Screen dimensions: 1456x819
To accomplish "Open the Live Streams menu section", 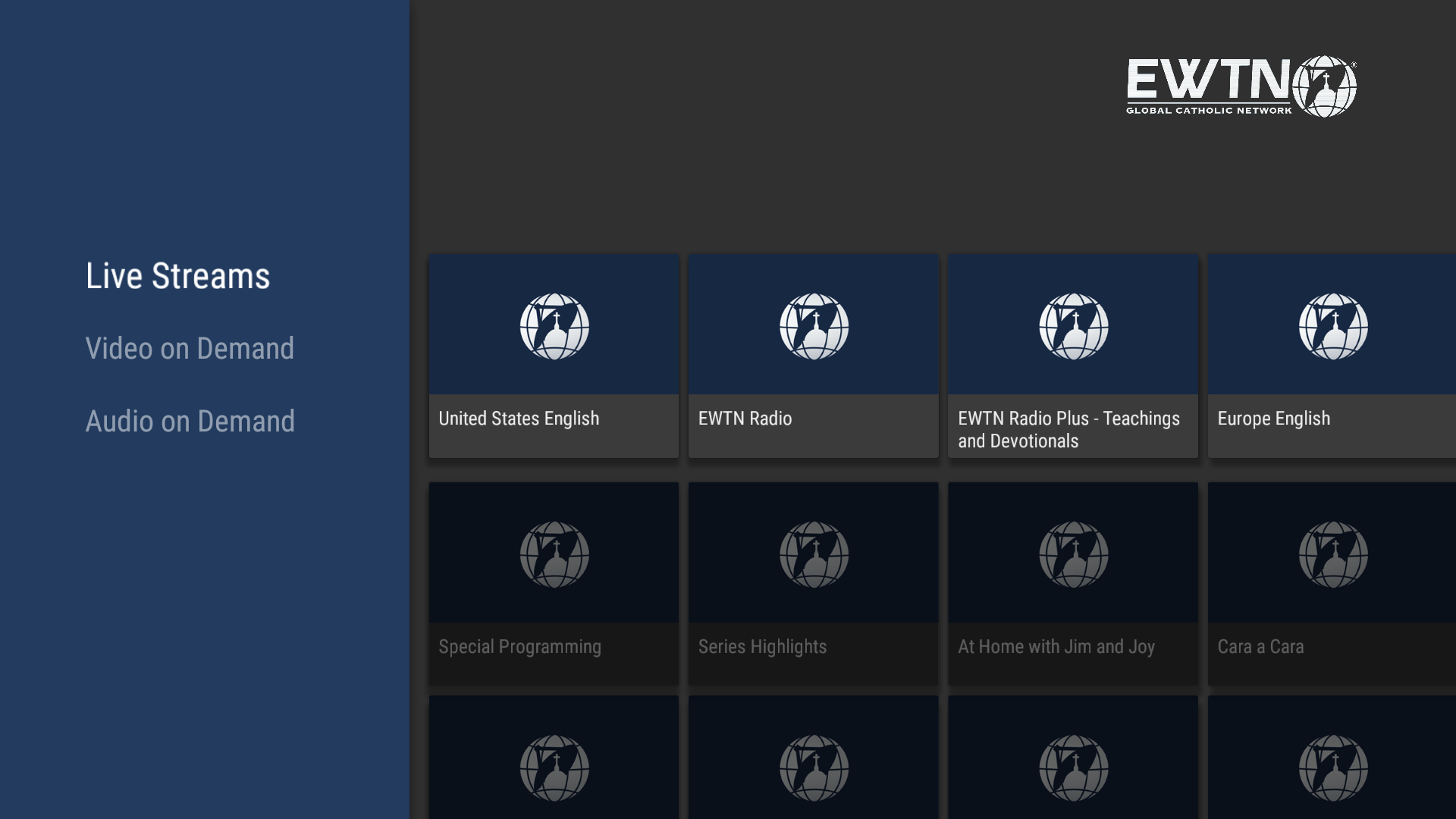I will pos(177,276).
